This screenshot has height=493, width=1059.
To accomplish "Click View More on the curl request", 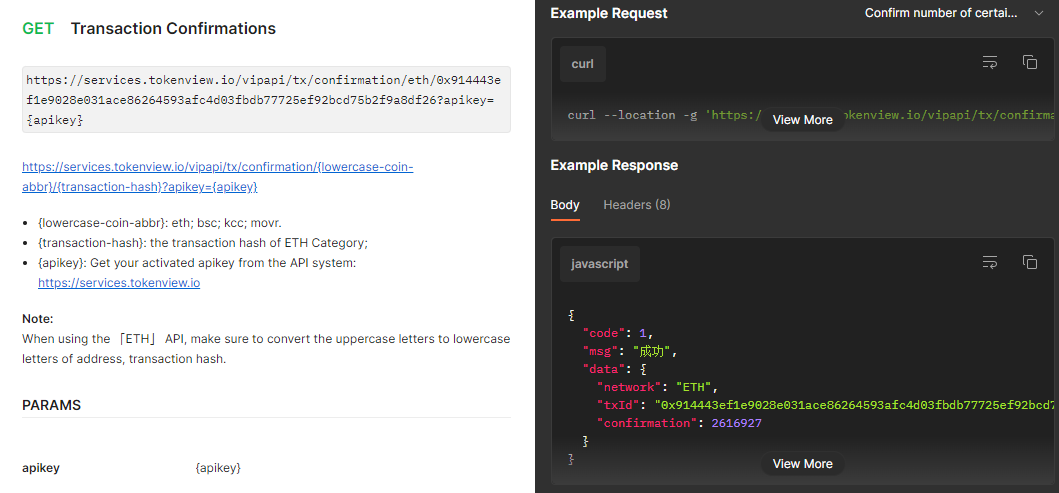I will click(x=802, y=120).
